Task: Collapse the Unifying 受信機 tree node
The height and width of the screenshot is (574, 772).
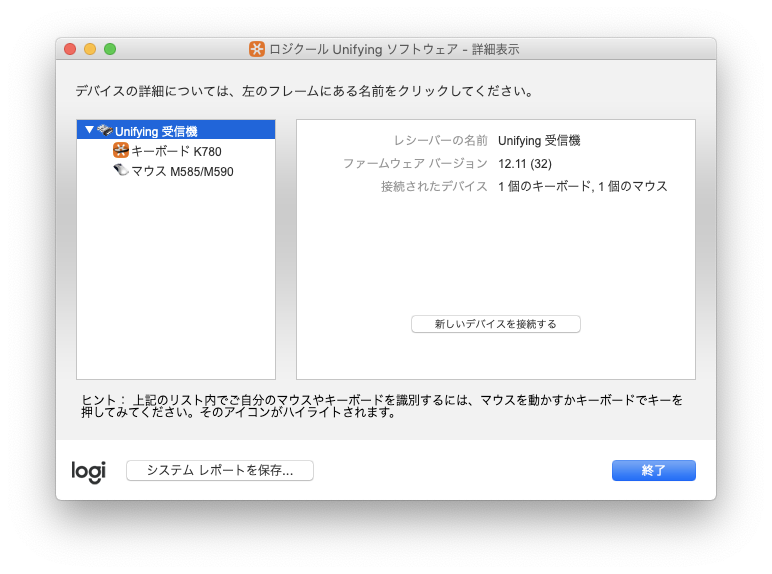Action: pyautogui.click(x=89, y=130)
